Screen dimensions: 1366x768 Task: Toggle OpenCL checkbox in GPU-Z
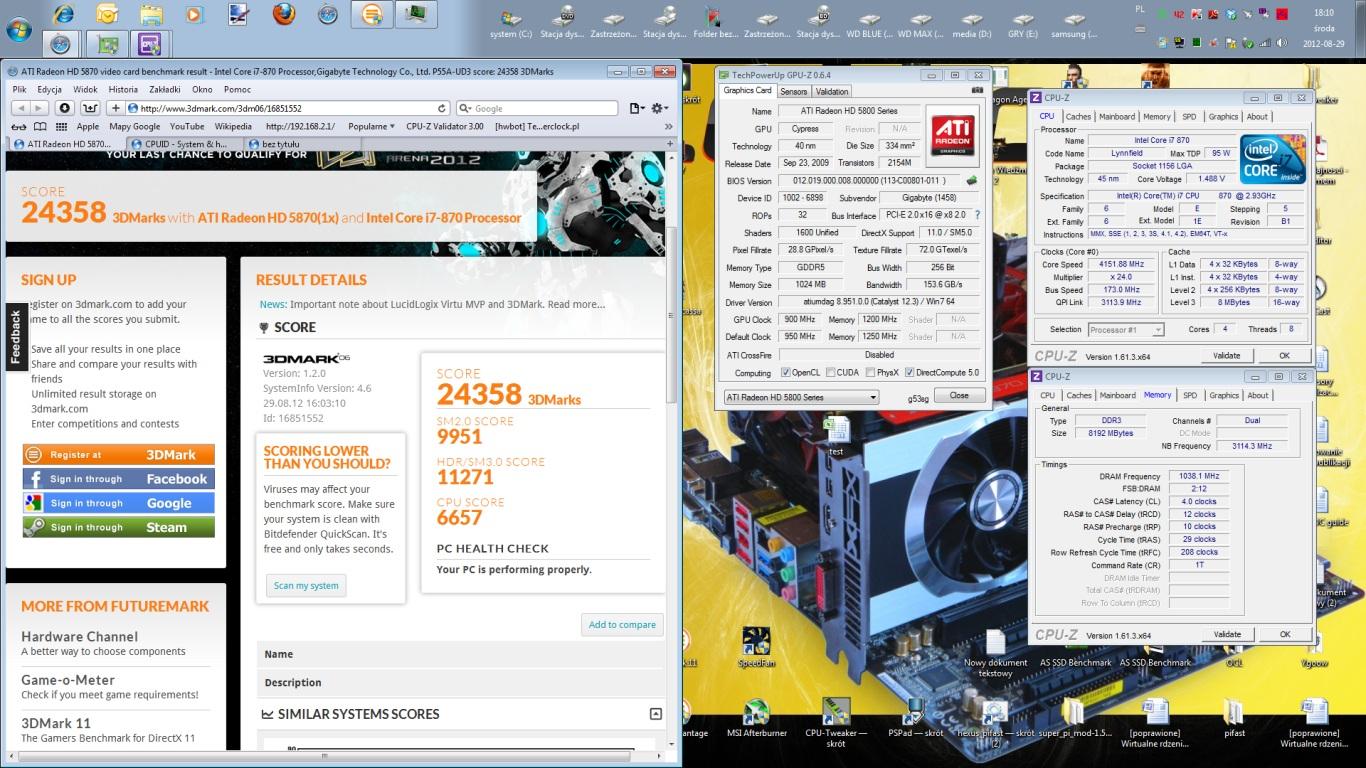tap(785, 373)
